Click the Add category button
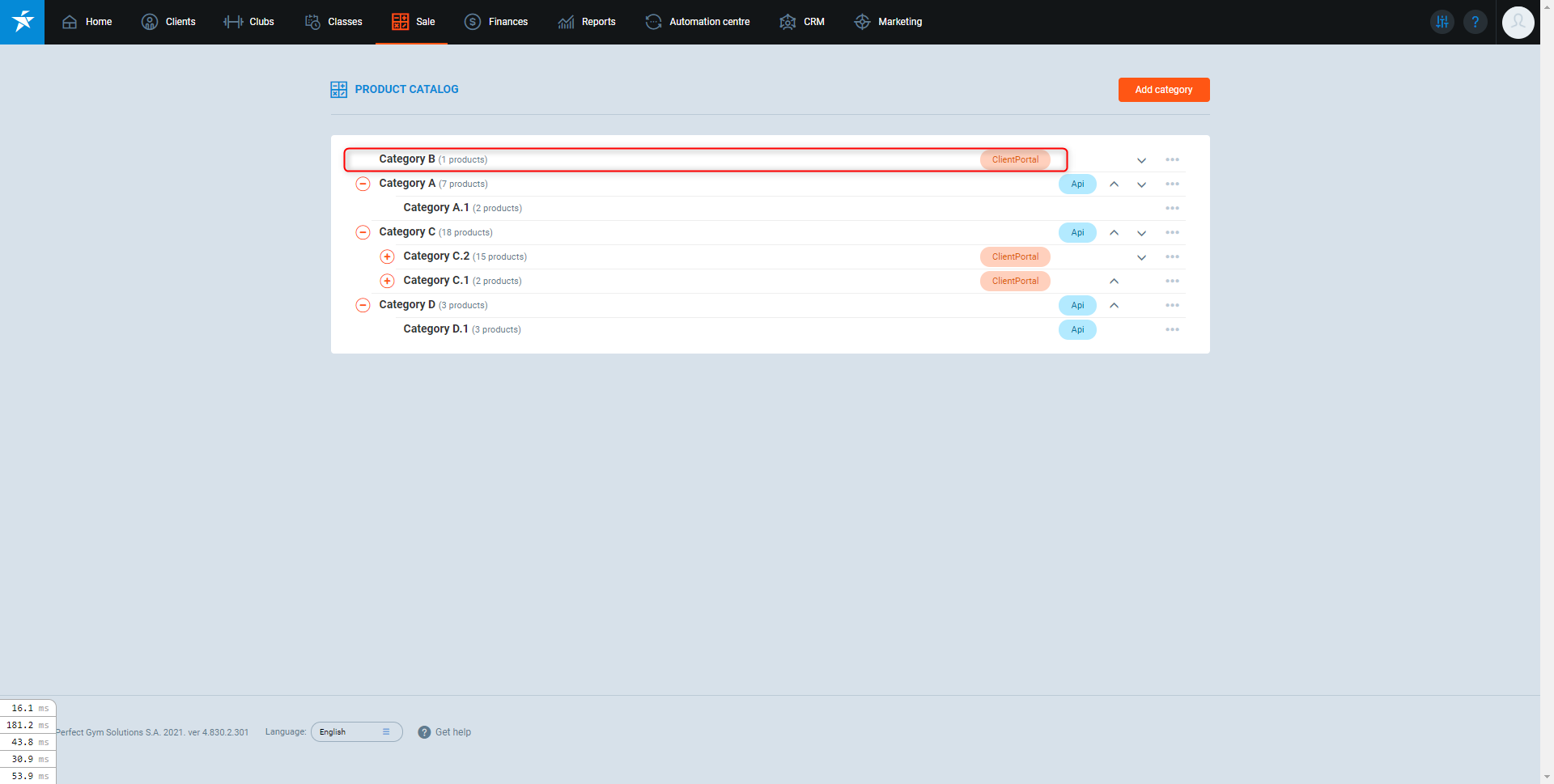Viewport: 1554px width, 784px height. pyautogui.click(x=1163, y=90)
